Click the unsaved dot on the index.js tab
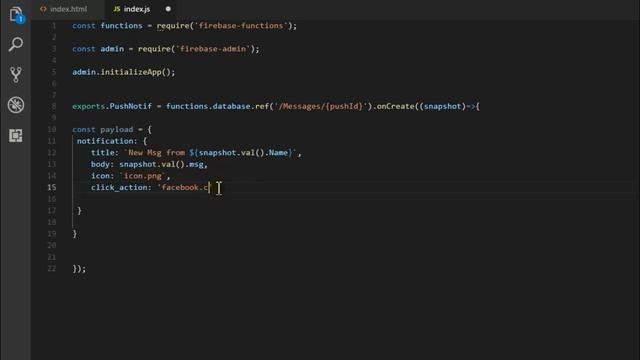The height and width of the screenshot is (360, 640). pos(168,9)
